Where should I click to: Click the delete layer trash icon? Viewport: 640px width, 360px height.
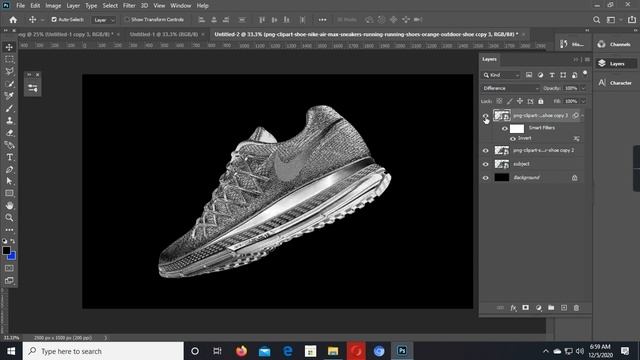pyautogui.click(x=576, y=308)
